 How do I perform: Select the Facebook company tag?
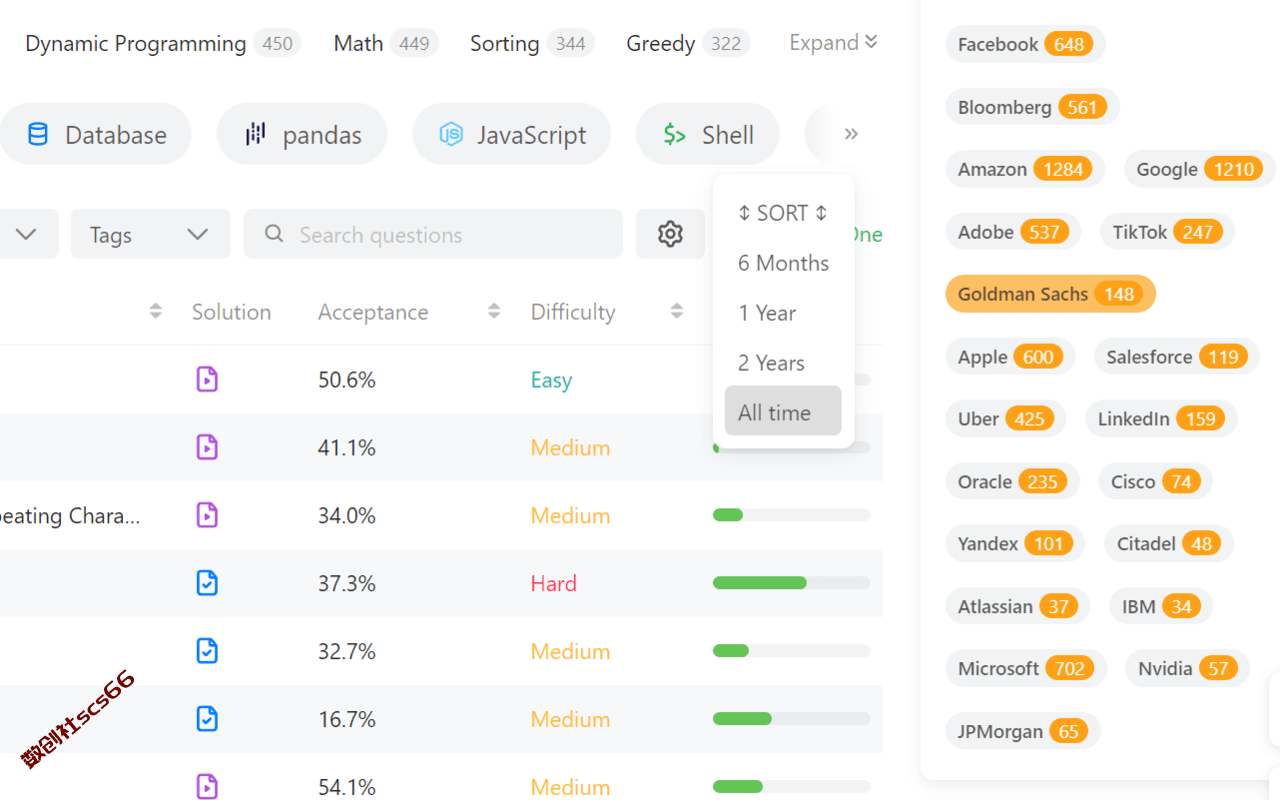point(1025,44)
